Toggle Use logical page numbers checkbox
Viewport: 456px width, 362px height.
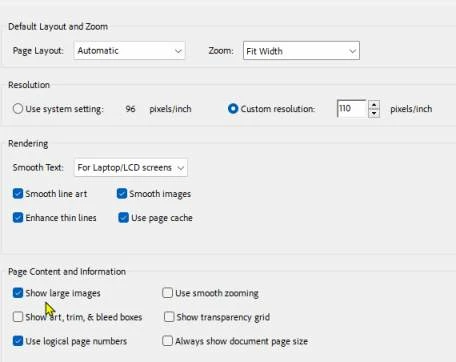[x=18, y=341]
